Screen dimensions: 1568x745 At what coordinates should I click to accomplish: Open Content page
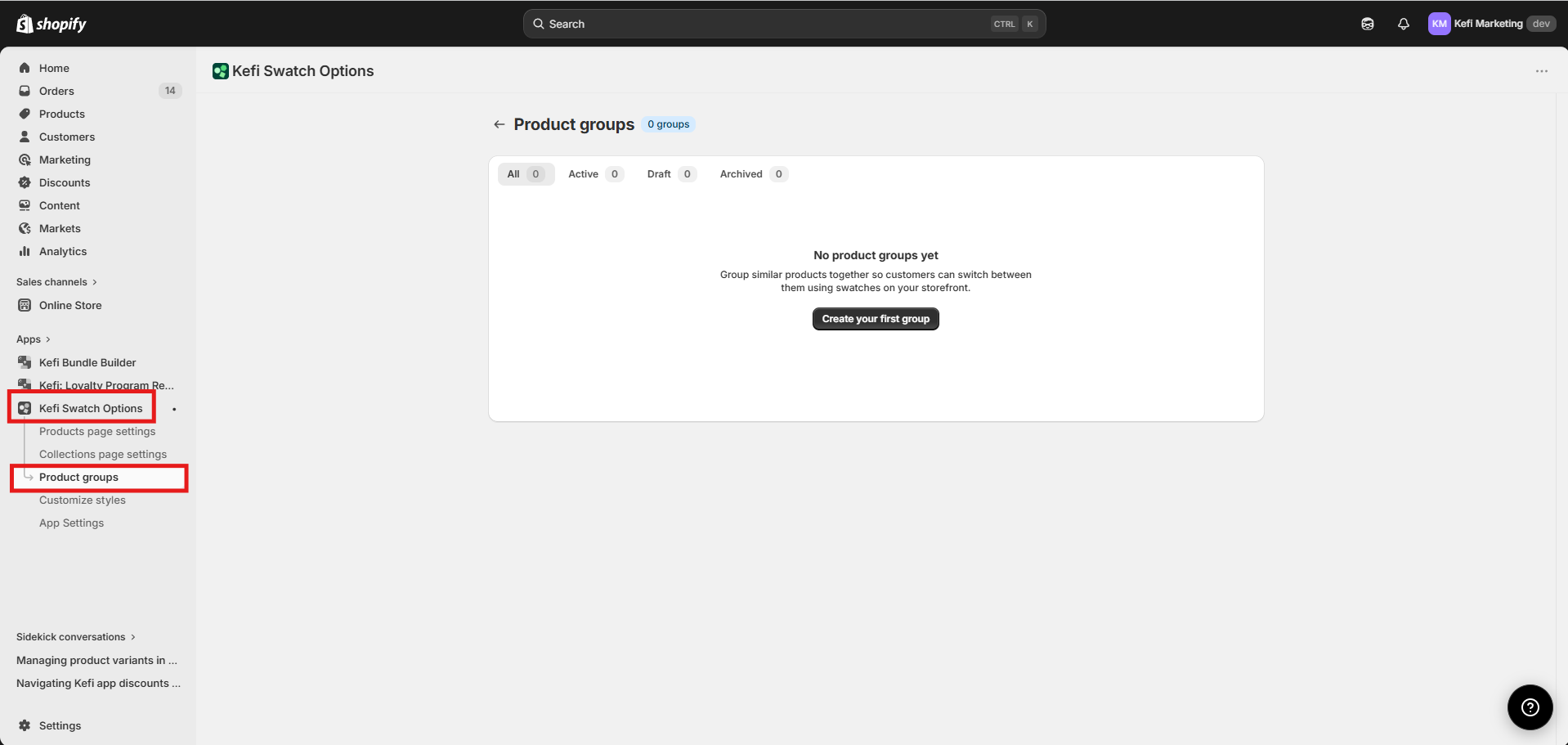click(x=60, y=205)
